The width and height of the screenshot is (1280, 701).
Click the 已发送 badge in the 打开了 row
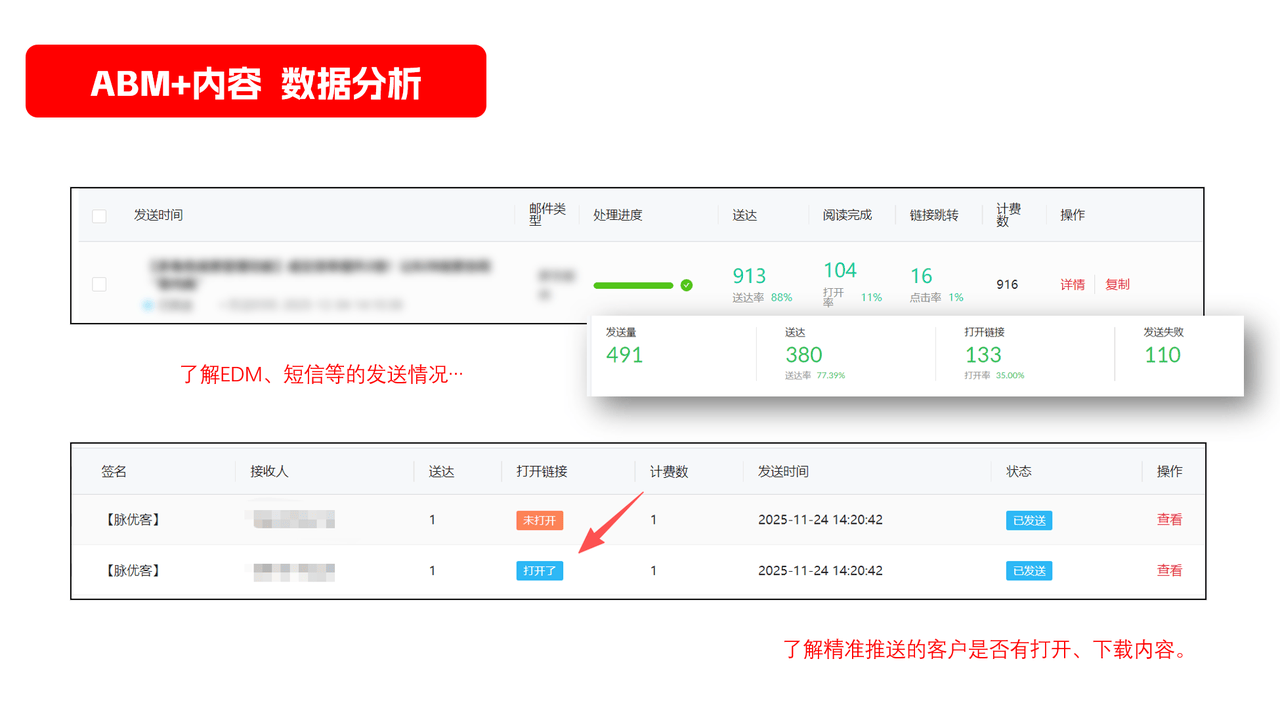pyautogui.click(x=1028, y=571)
